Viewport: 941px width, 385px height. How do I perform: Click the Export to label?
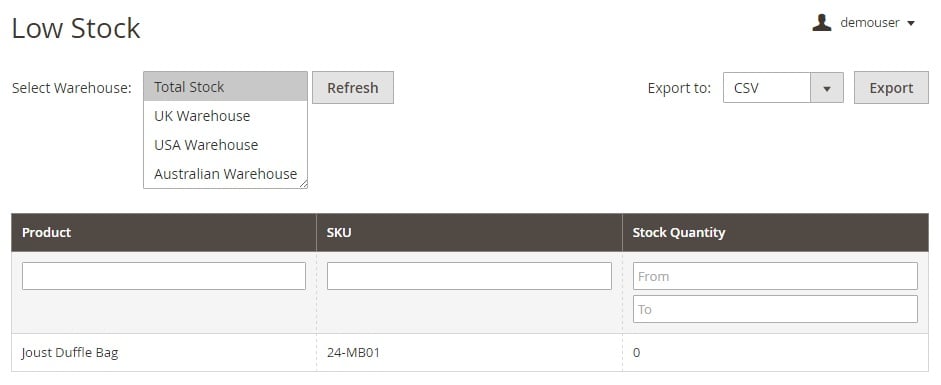click(679, 88)
